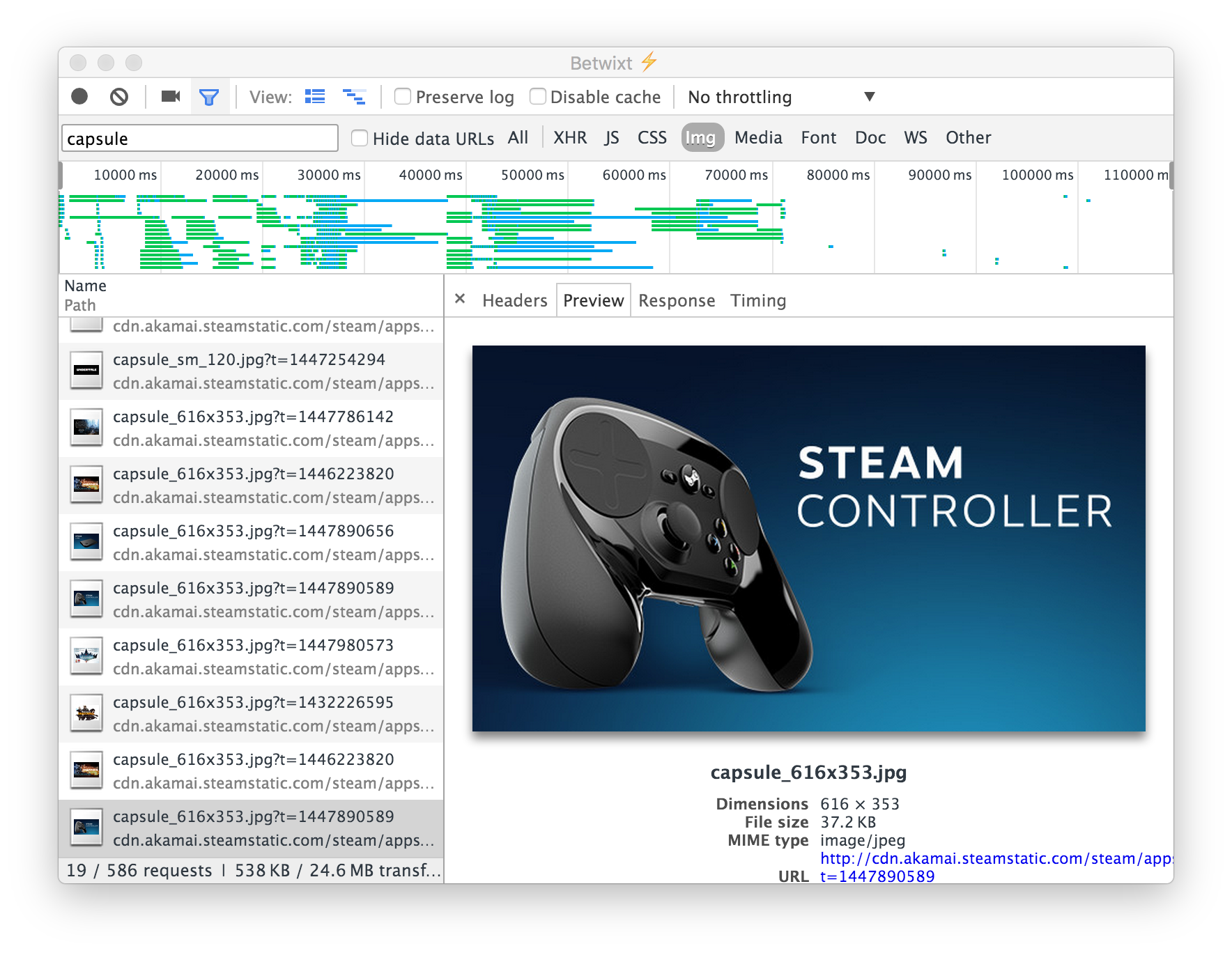This screenshot has height=953, width=1232.
Task: Clear the network log
Action: (x=119, y=97)
